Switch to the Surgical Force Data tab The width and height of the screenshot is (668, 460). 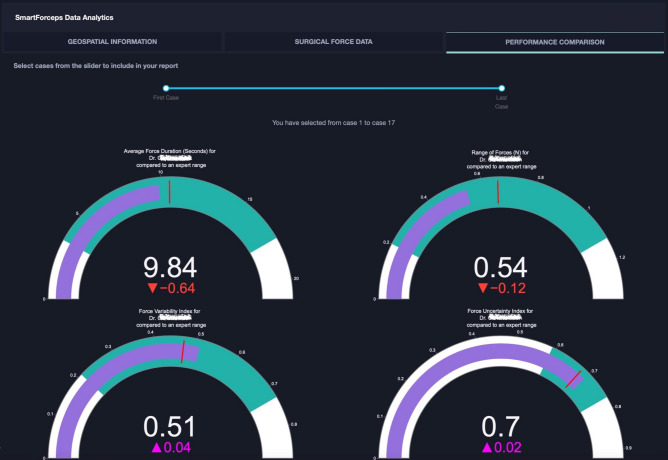click(x=334, y=42)
